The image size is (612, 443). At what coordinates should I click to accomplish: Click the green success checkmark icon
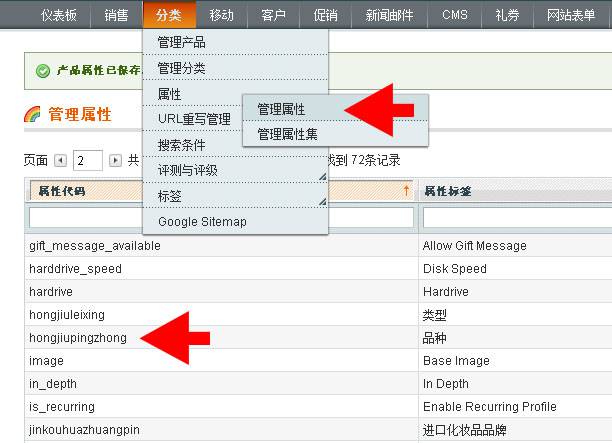coord(43,71)
